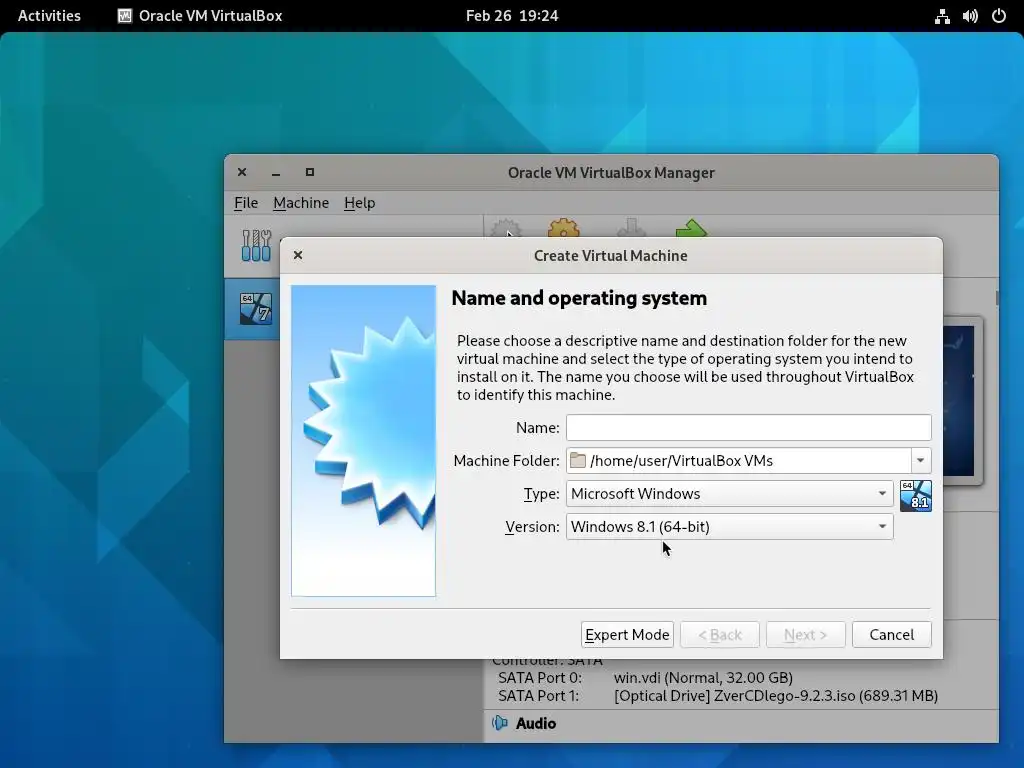
Task: Open the clock showing Feb 26 19:24
Action: pyautogui.click(x=512, y=16)
